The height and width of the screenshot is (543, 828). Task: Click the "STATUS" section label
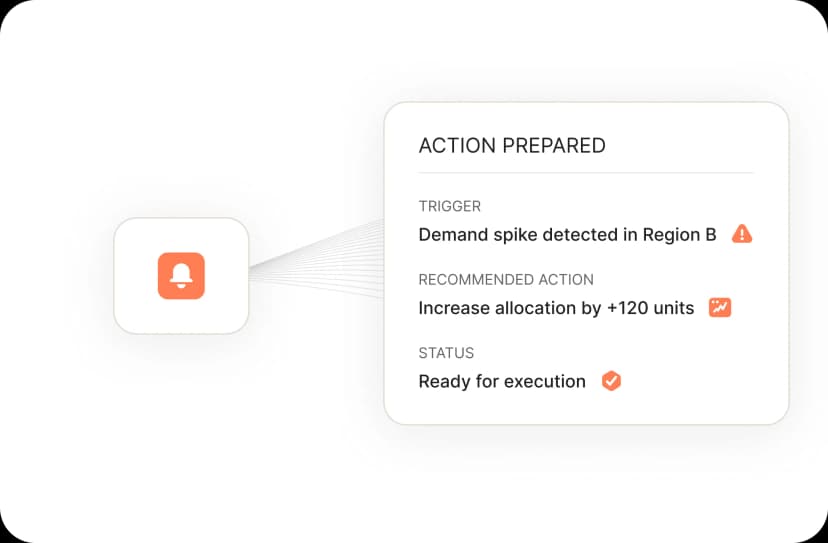point(446,352)
